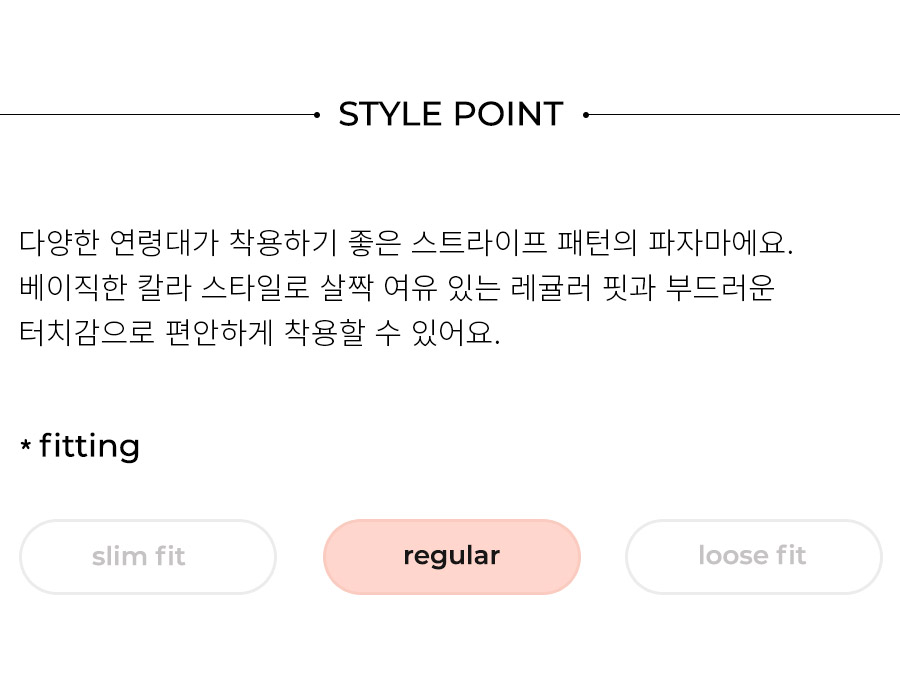Pick the loose fit option
Viewport: 900px width, 680px height.
[x=754, y=557]
